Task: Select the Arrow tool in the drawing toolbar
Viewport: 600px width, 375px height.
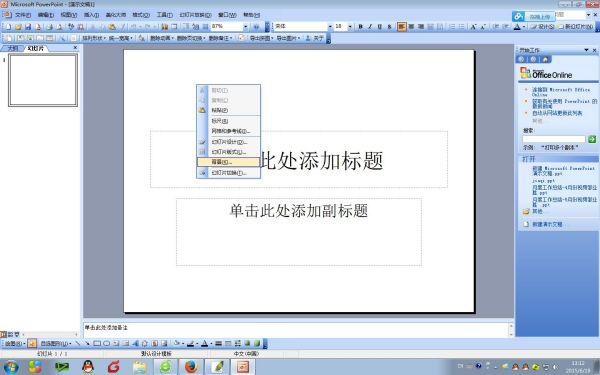Action: [x=87, y=343]
